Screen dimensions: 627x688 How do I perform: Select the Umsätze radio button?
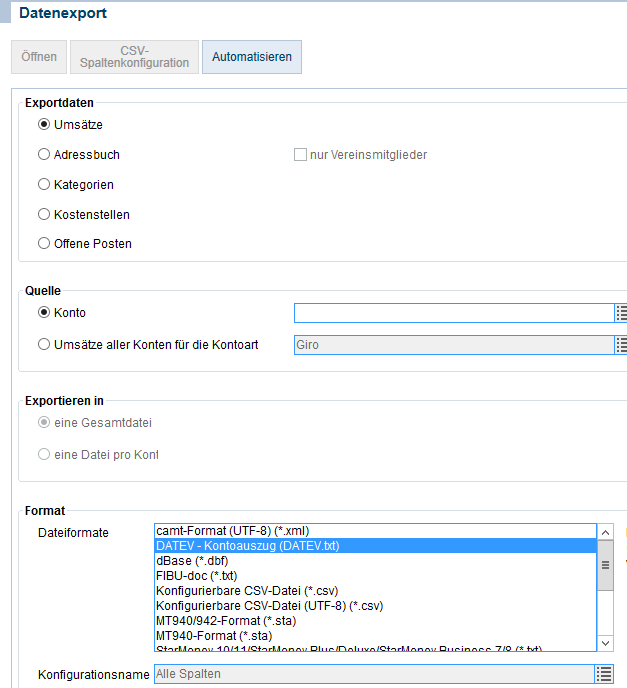(x=44, y=125)
